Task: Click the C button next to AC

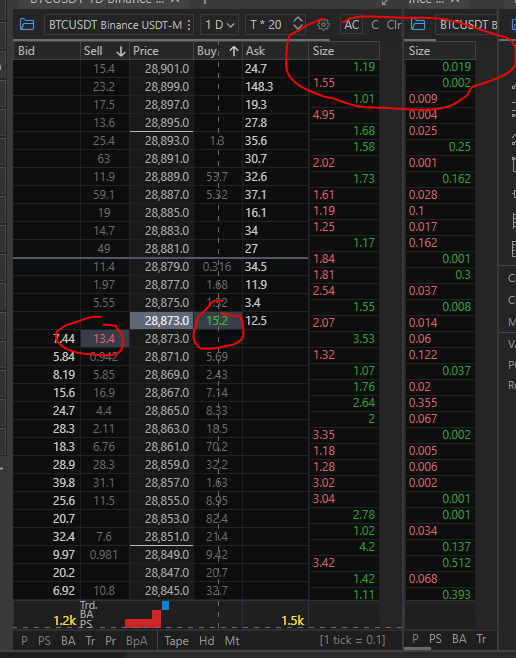Action: (x=375, y=25)
